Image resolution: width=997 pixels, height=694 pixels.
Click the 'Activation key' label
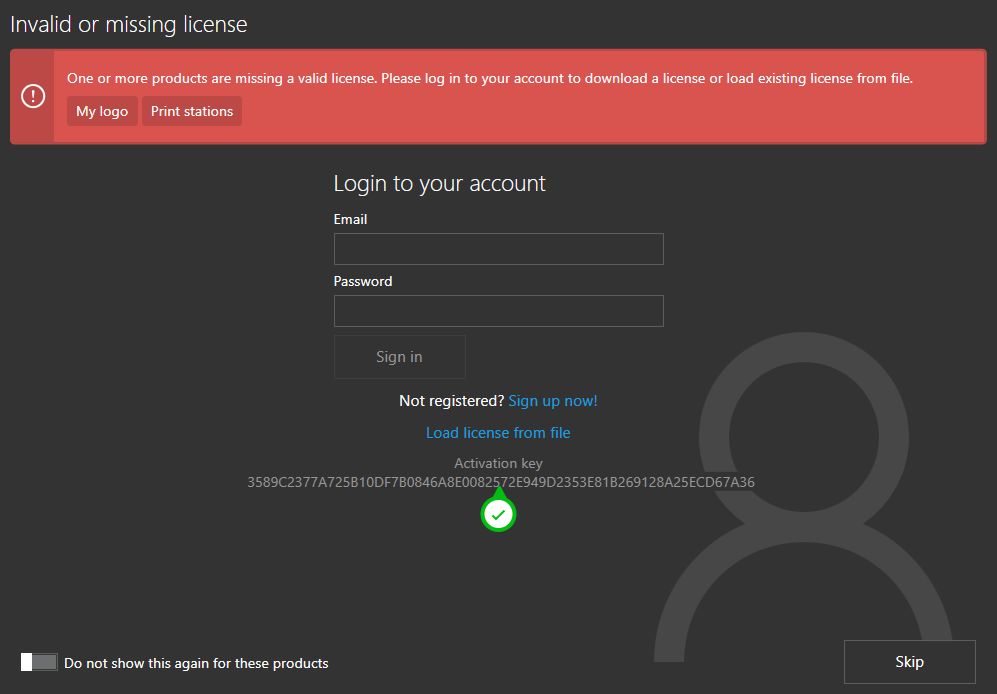tap(498, 463)
